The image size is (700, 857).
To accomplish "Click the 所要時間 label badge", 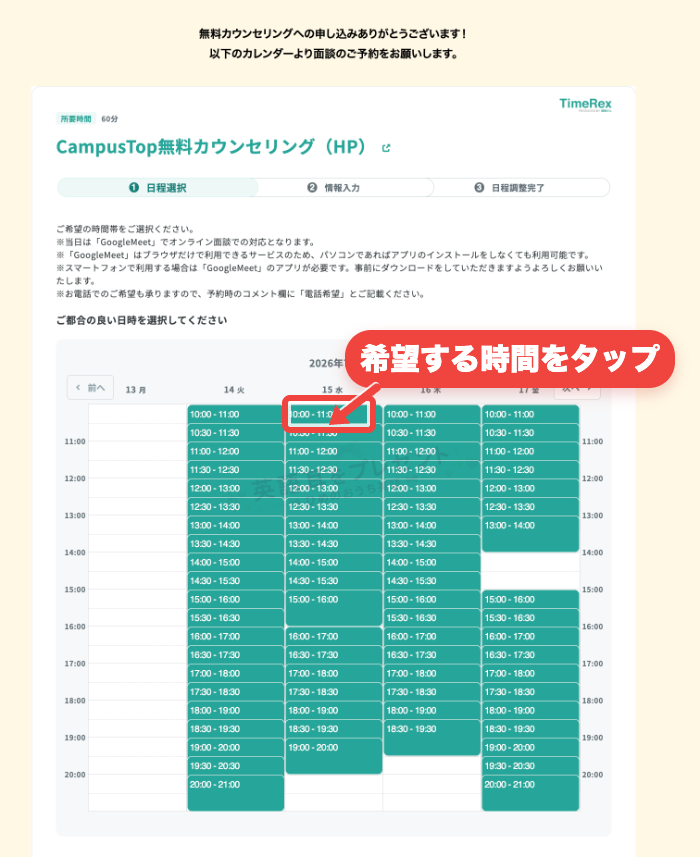I will 76,119.
